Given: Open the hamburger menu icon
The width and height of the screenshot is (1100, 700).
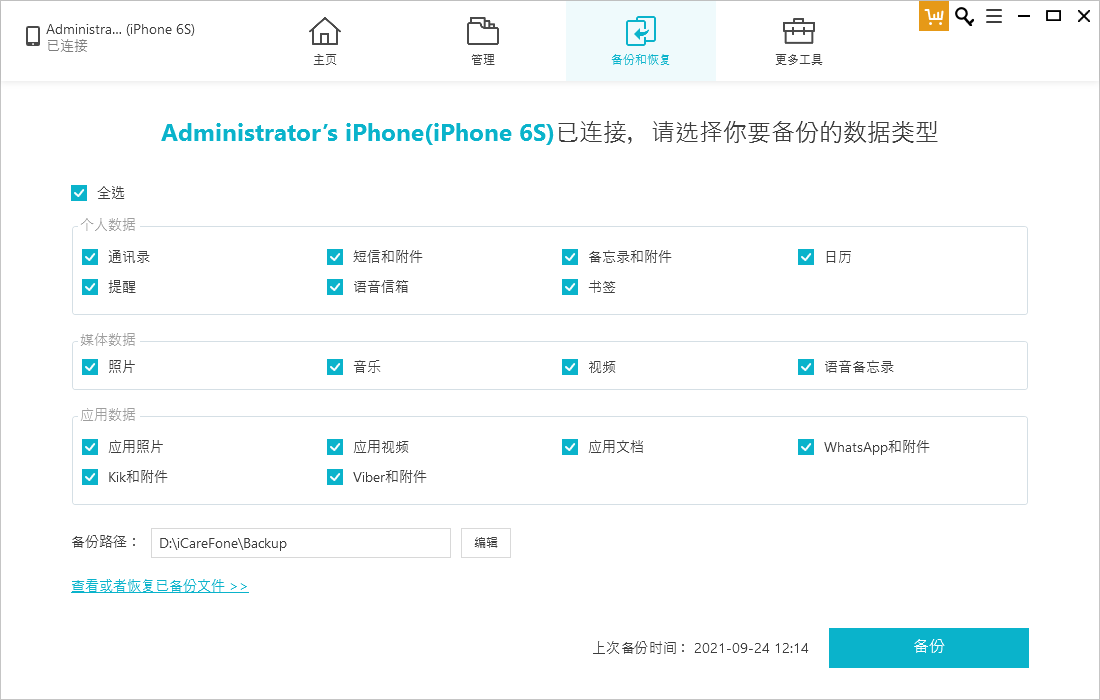Looking at the screenshot, I should 994,16.
